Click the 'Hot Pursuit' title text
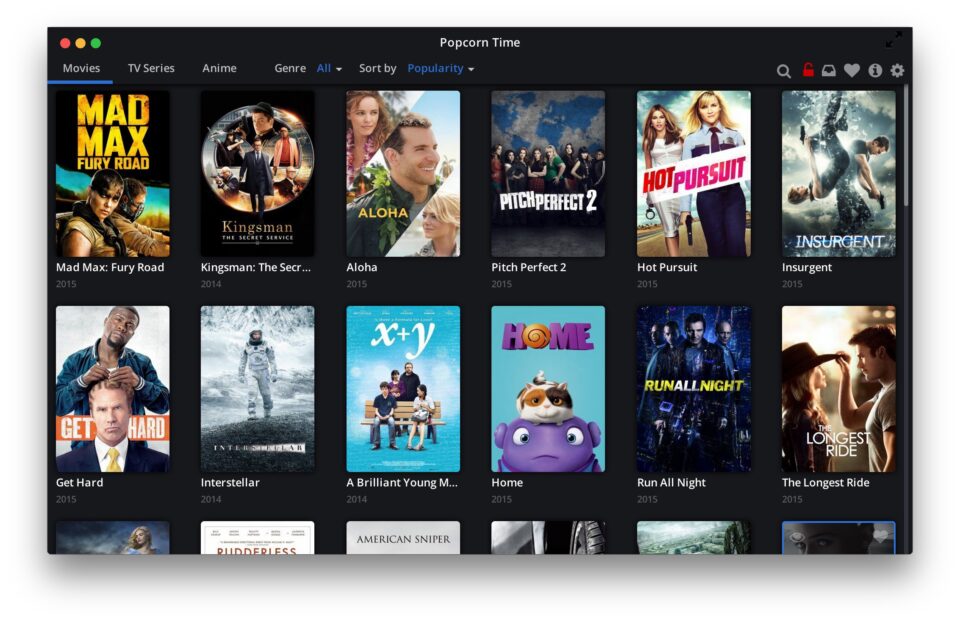 [x=667, y=267]
